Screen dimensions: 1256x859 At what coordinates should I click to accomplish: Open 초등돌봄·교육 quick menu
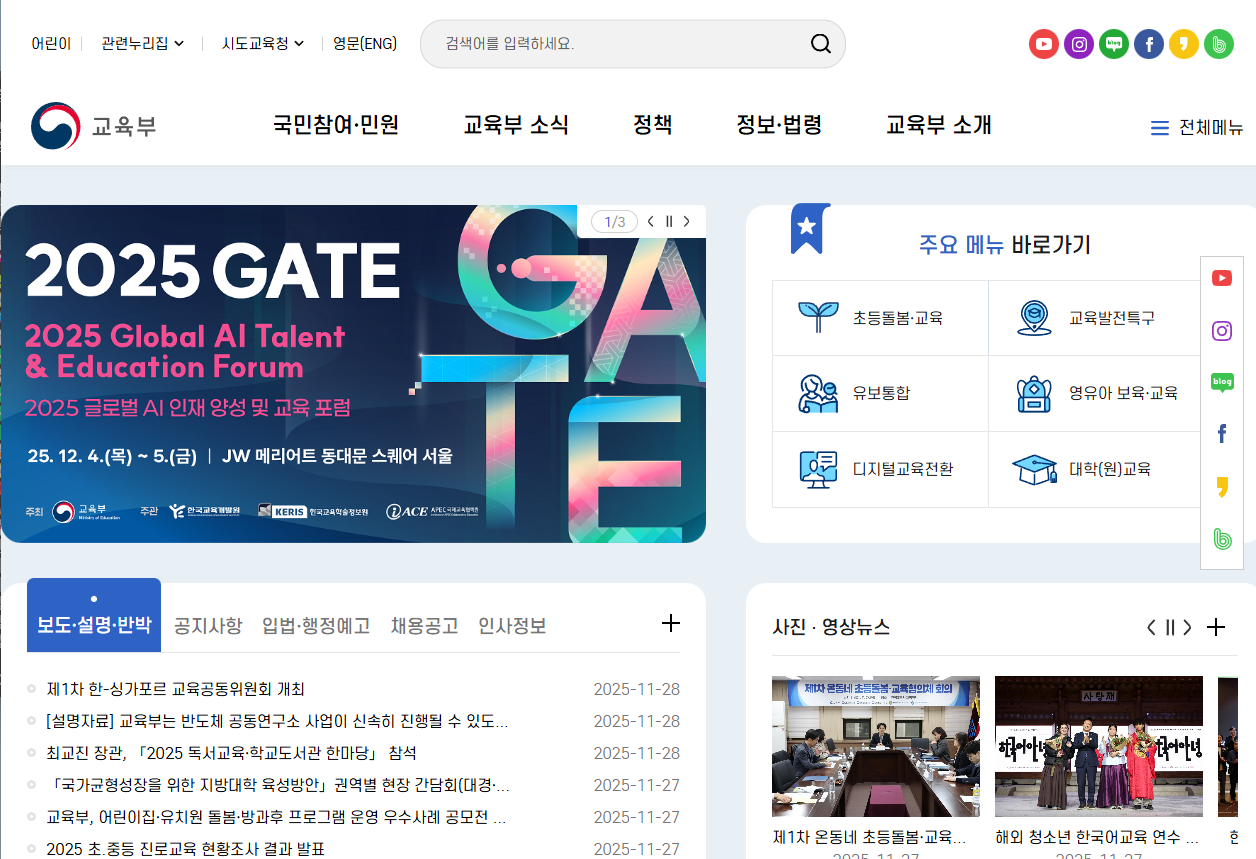tap(880, 318)
